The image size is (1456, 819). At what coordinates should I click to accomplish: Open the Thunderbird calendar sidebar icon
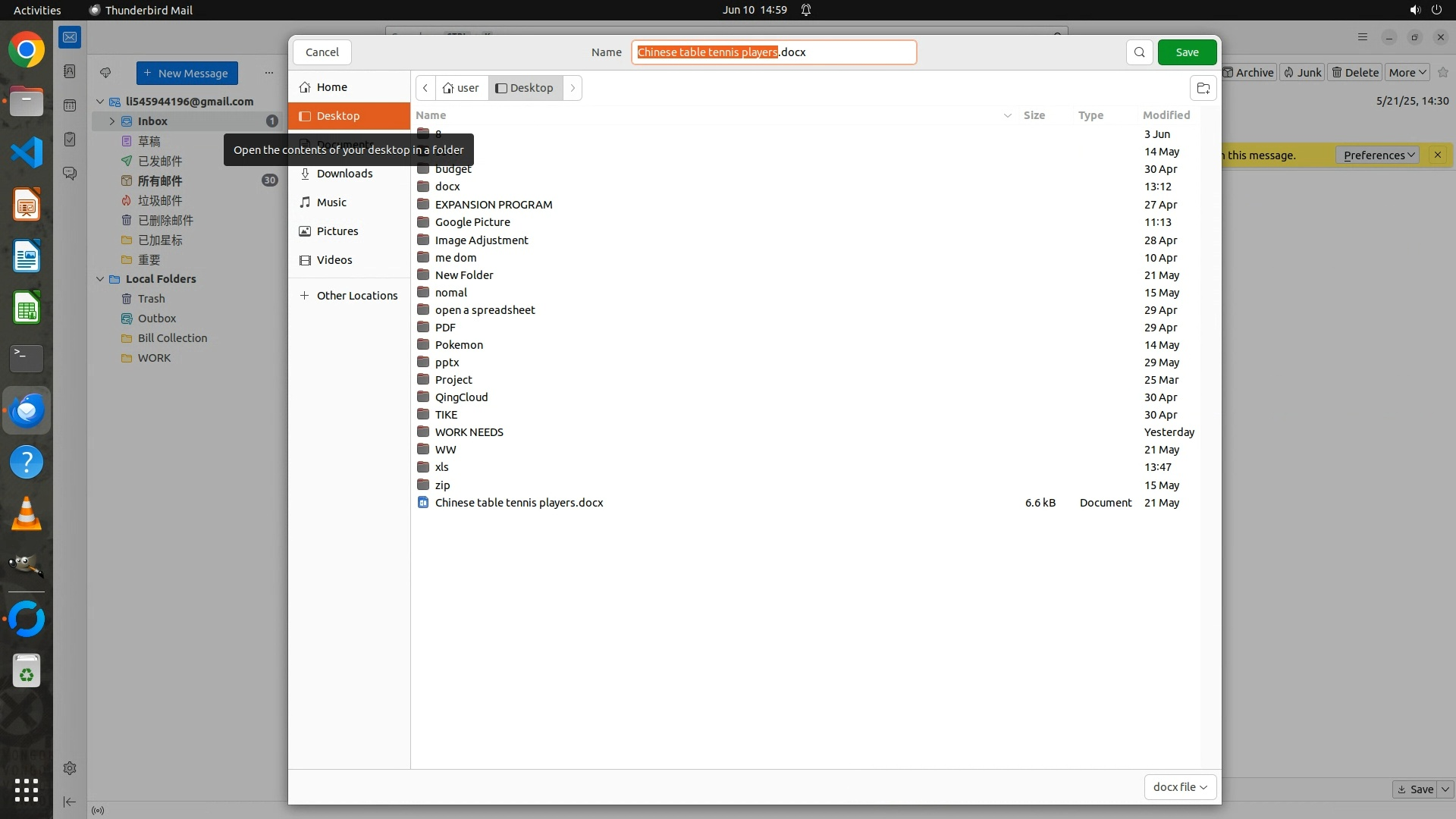[x=70, y=105]
